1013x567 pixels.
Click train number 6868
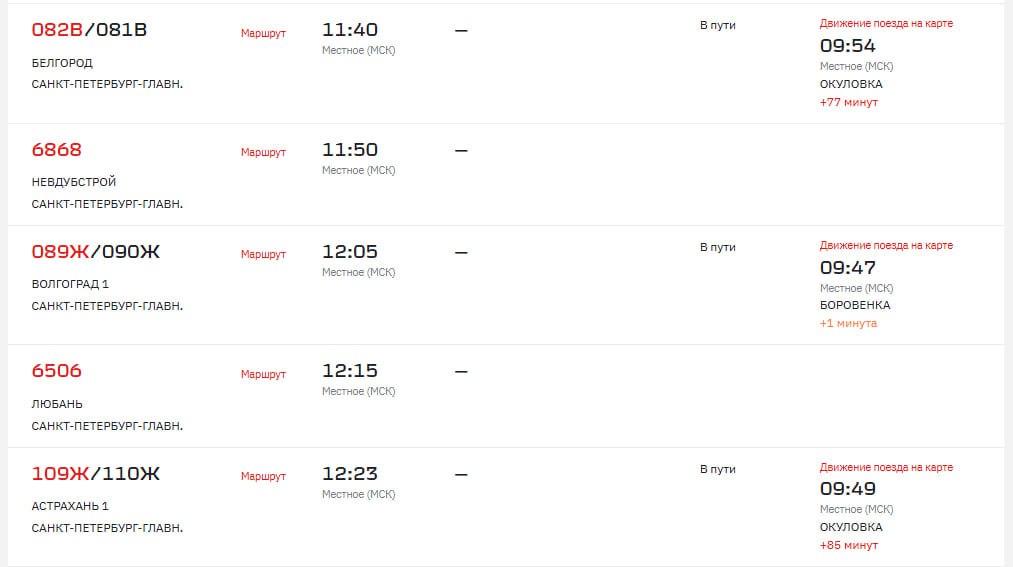[x=57, y=150]
